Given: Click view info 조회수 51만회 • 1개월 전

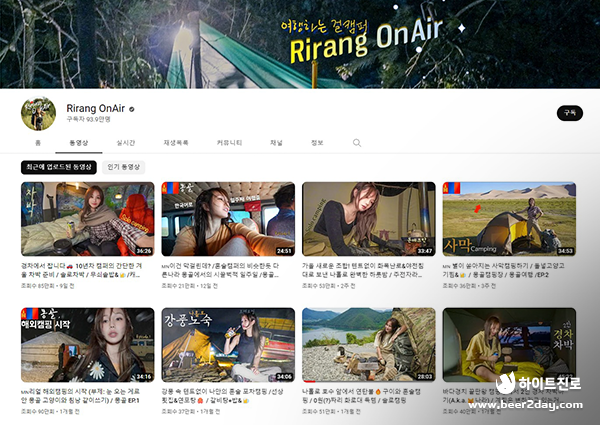Looking at the screenshot, I should click(x=331, y=412).
